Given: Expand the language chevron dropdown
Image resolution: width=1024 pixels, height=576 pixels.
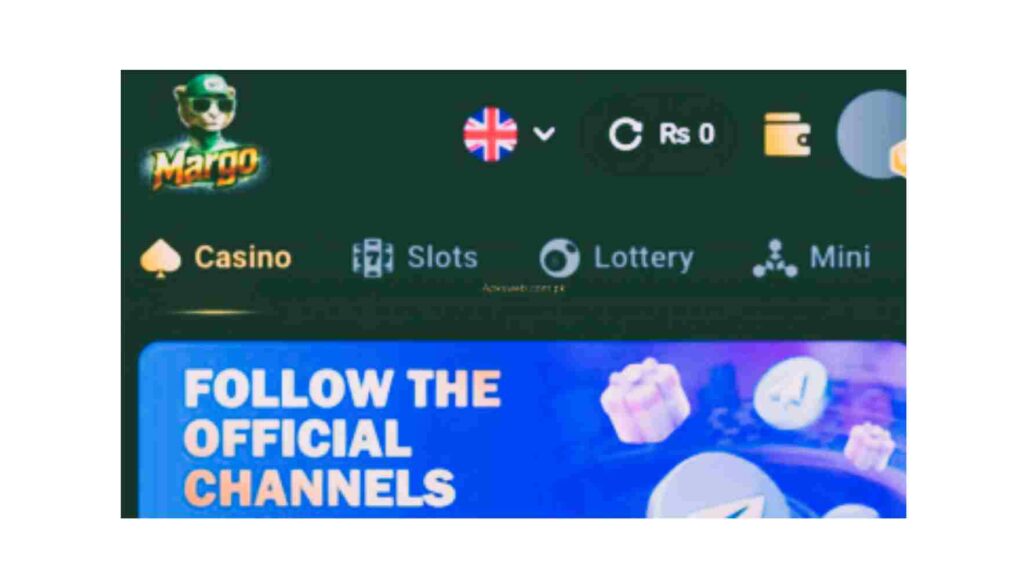Looking at the screenshot, I should pos(544,134).
